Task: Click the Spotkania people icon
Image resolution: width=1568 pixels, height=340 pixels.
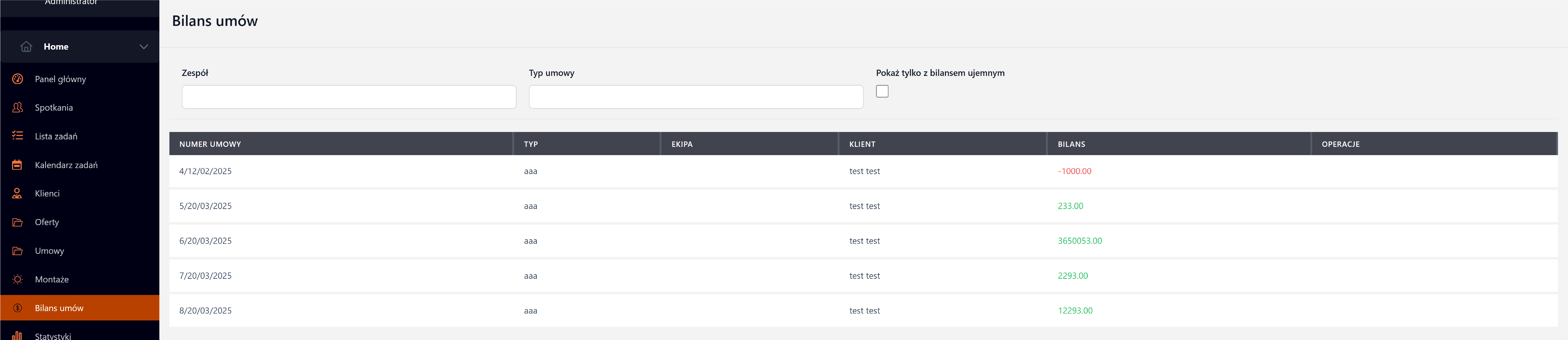Action: pos(18,107)
